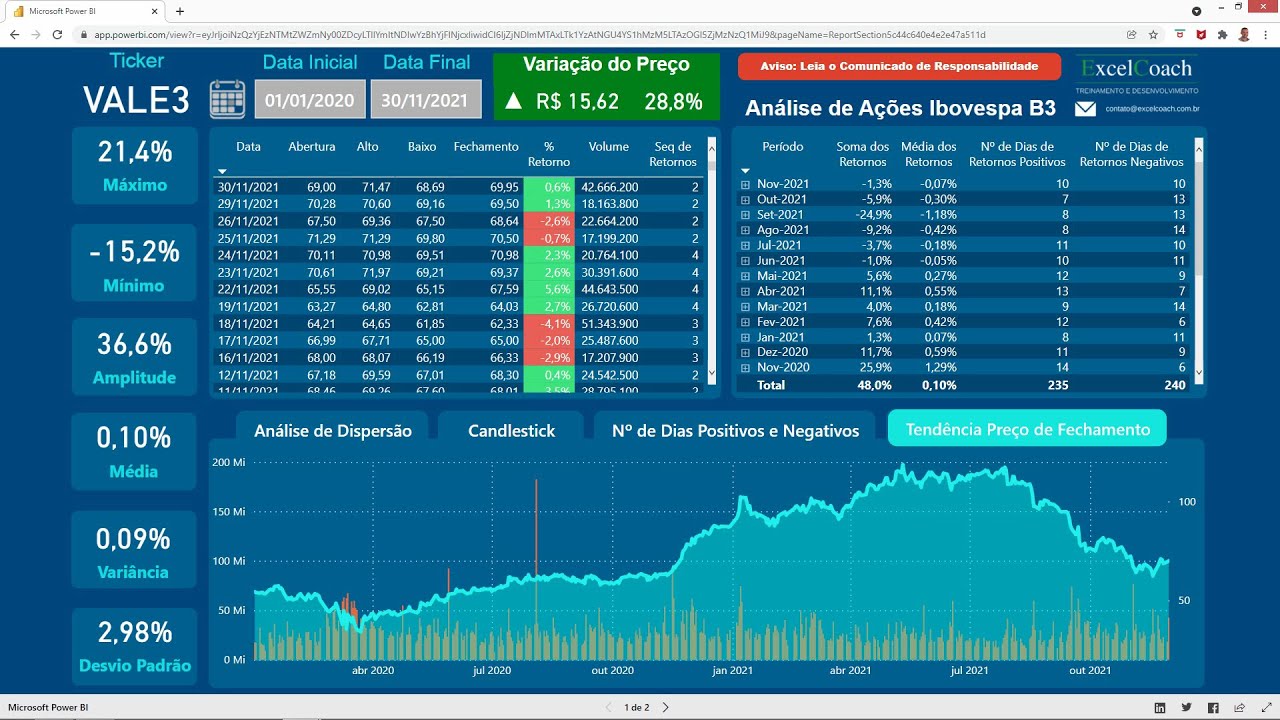Click the browser address bar URL
Viewport: 1280px width, 720px height.
pyautogui.click(x=540, y=34)
